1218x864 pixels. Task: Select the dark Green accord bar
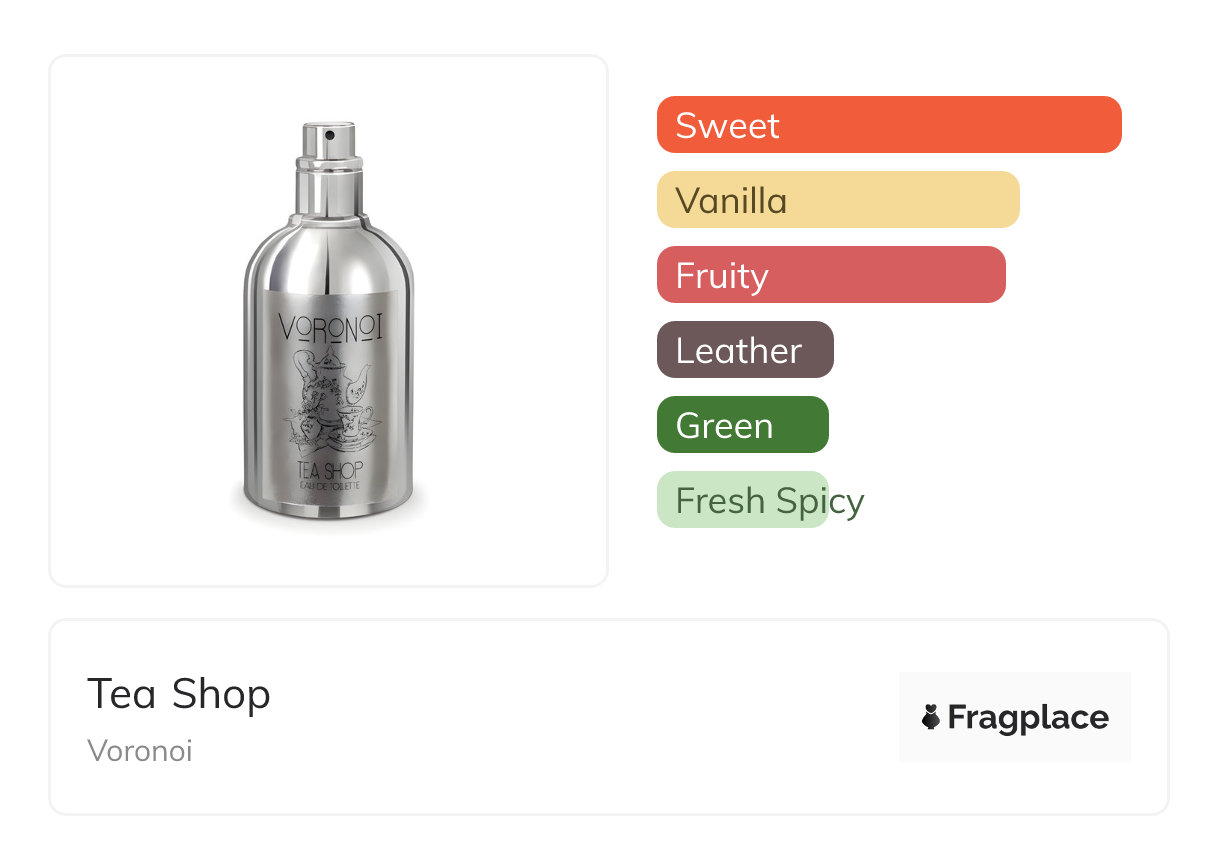click(742, 425)
